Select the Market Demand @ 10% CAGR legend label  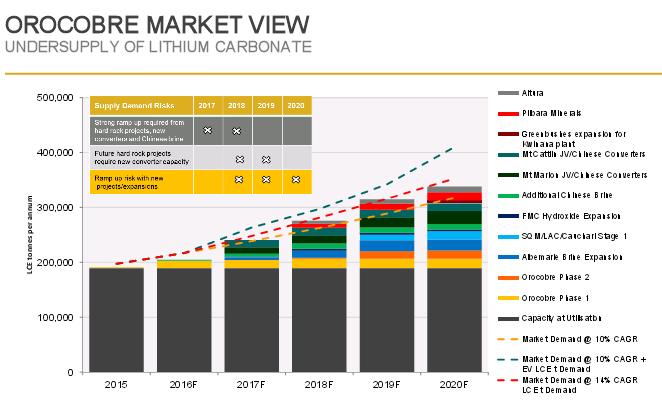(580, 339)
